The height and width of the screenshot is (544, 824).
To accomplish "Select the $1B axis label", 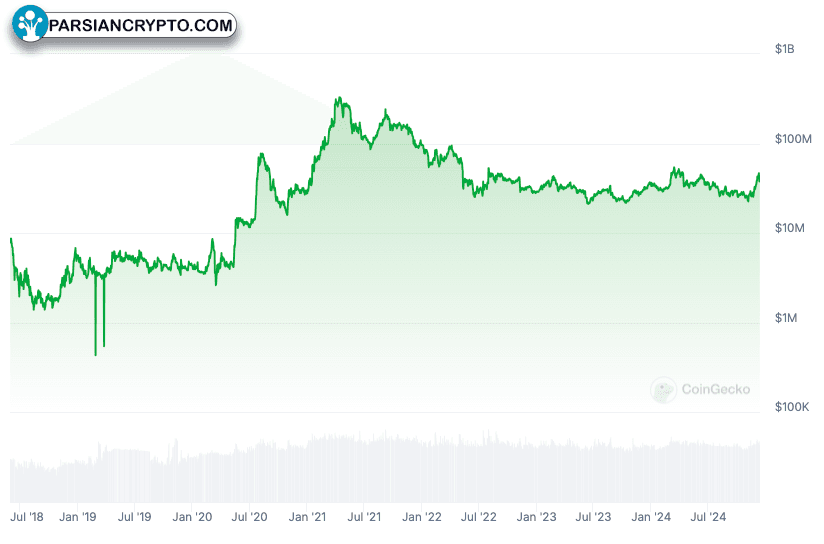I will tap(784, 49).
